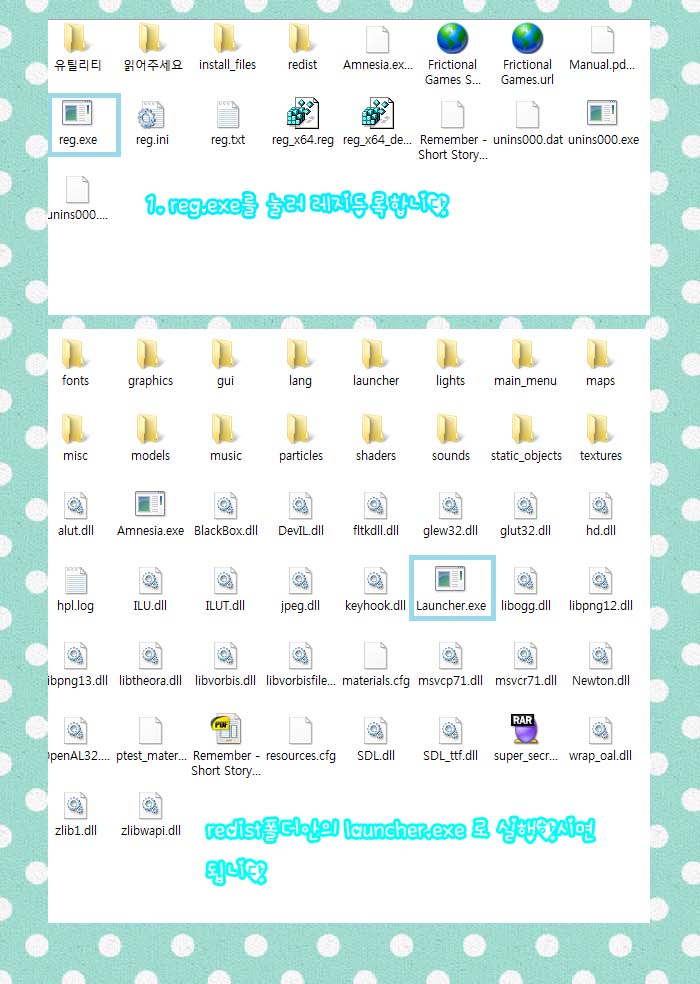Select the Launcher.exe application icon
Screen dimensions: 700x984
click(450, 579)
